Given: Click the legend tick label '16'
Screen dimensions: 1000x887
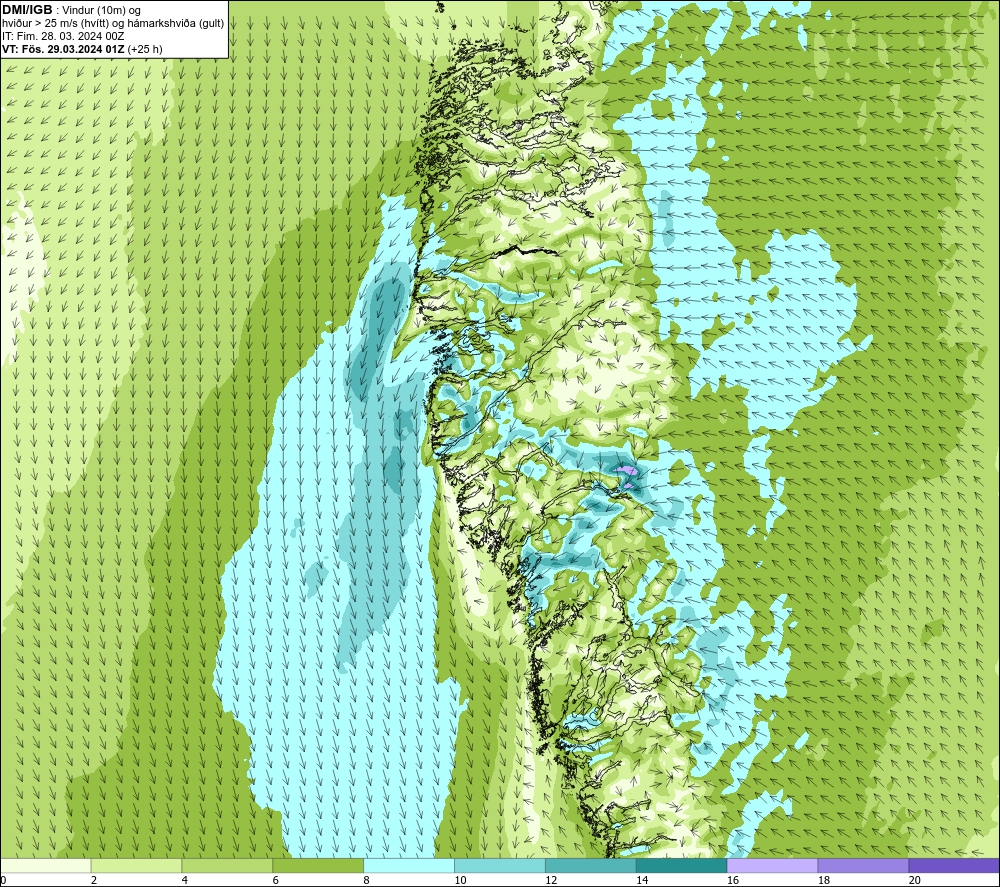Looking at the screenshot, I should coord(733,881).
